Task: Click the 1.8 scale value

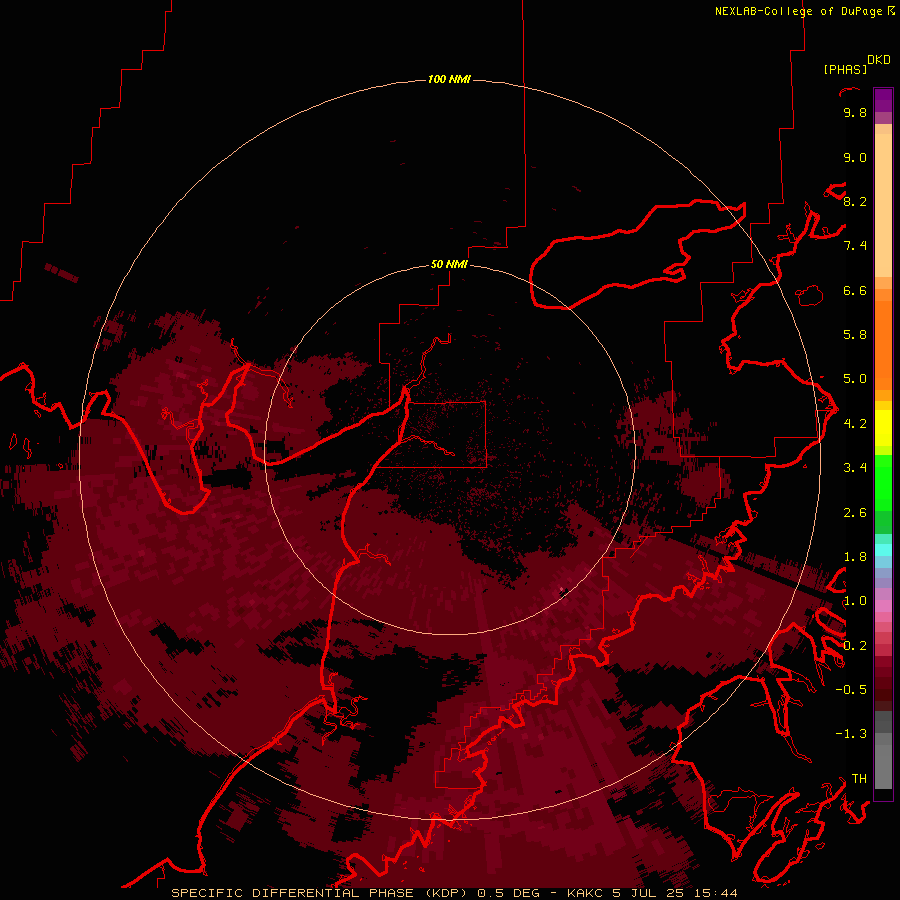Action: point(855,557)
